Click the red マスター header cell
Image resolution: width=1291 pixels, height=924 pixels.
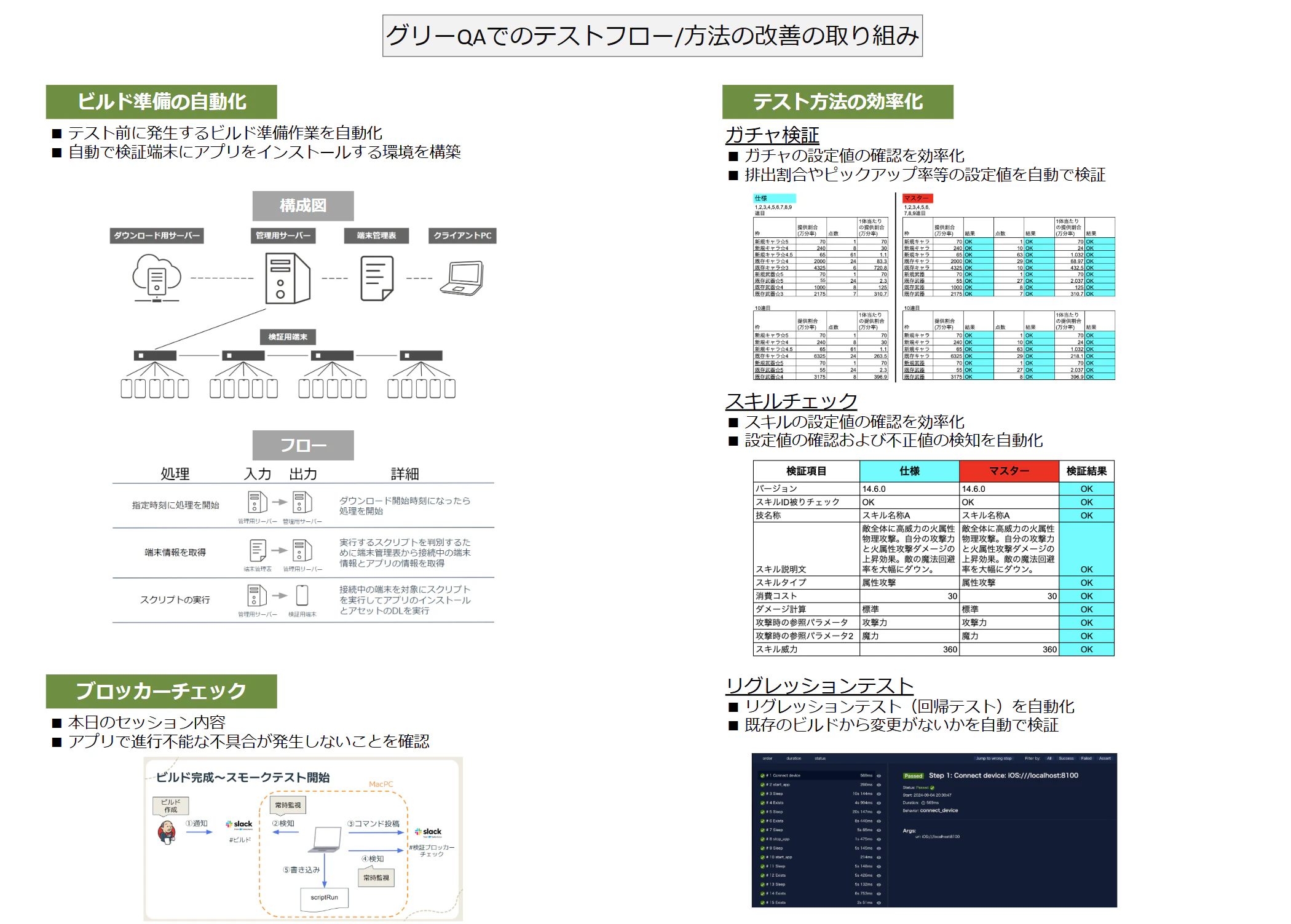tap(1008, 471)
